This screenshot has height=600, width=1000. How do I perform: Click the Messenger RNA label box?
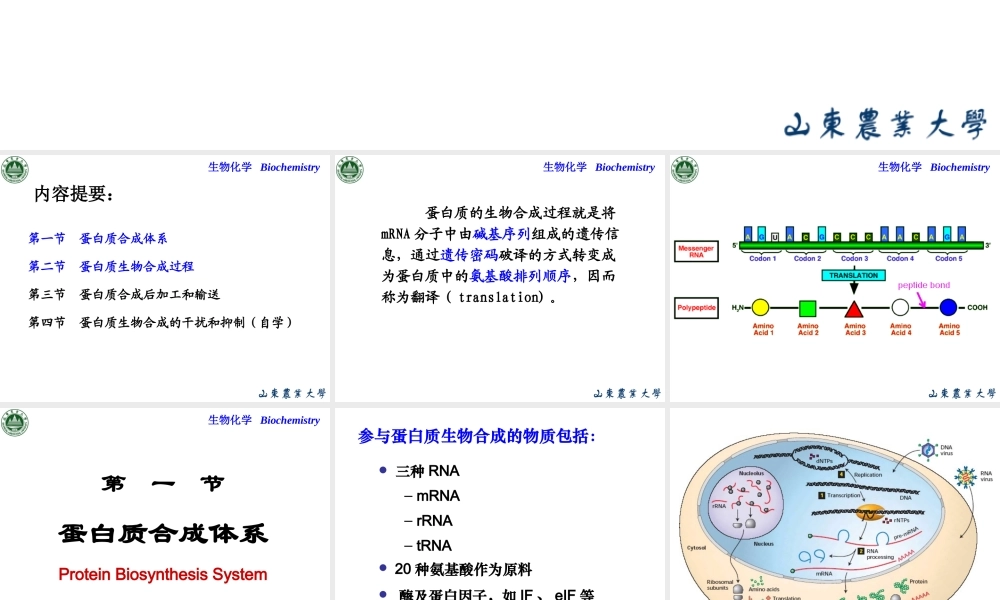pos(695,249)
